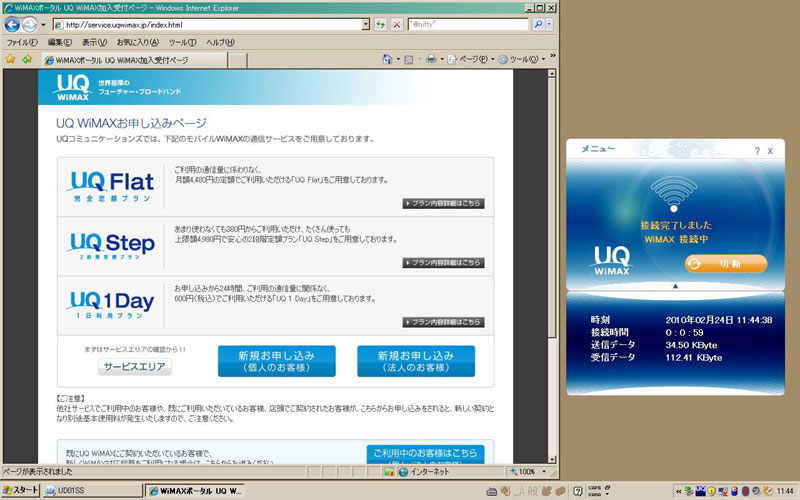
Task: Expand the Home button dropdown arrow
Action: tap(398, 60)
